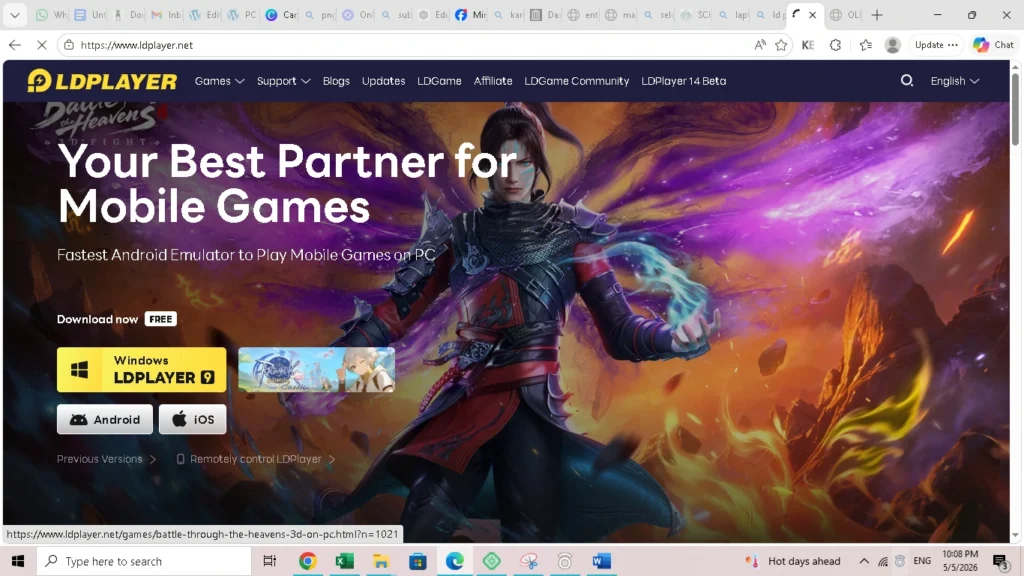Open LDPlayer 14 Beta navigation item
Image resolution: width=1024 pixels, height=576 pixels.
point(684,81)
